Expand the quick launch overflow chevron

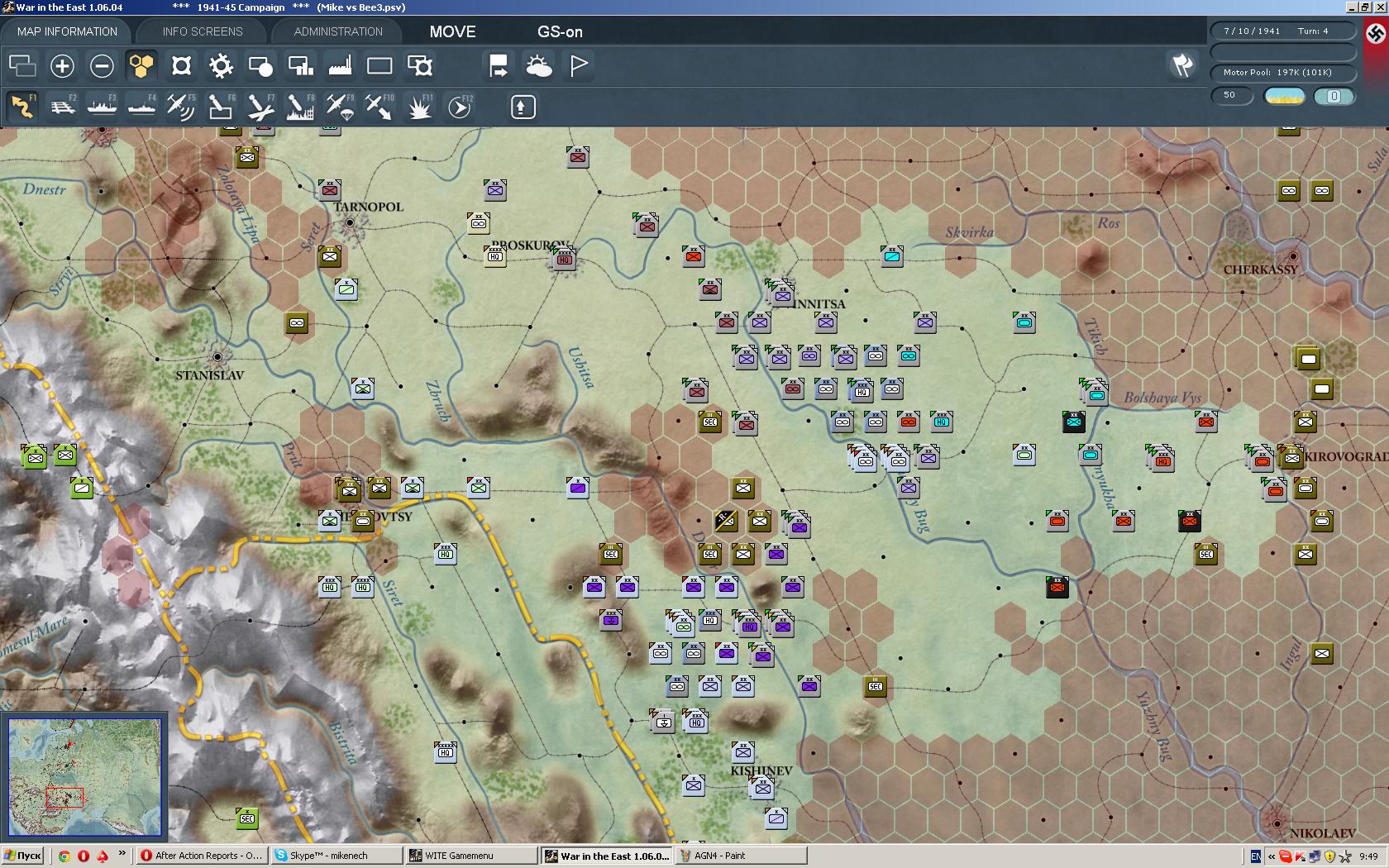pos(122,853)
